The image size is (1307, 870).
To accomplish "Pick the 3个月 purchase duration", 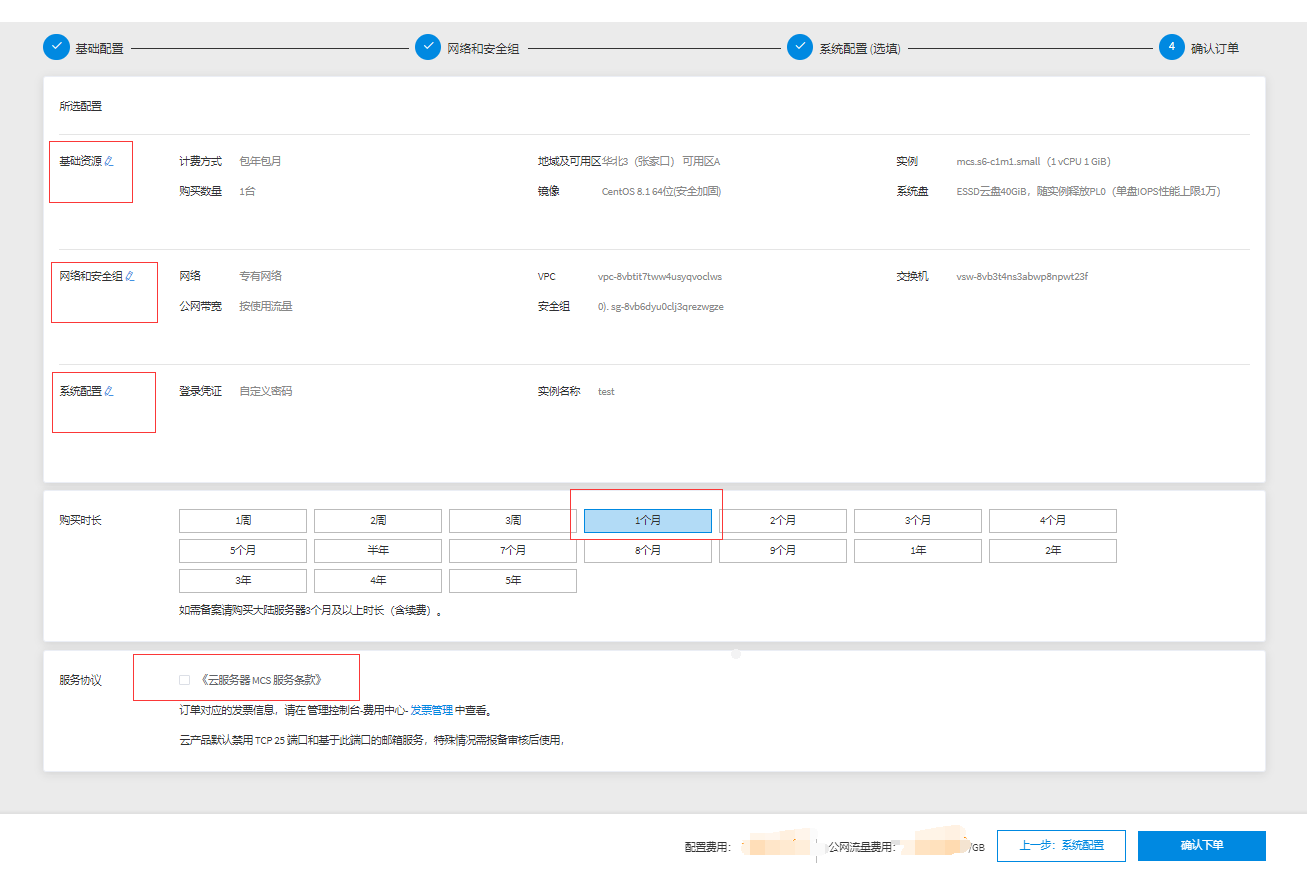I will (918, 521).
